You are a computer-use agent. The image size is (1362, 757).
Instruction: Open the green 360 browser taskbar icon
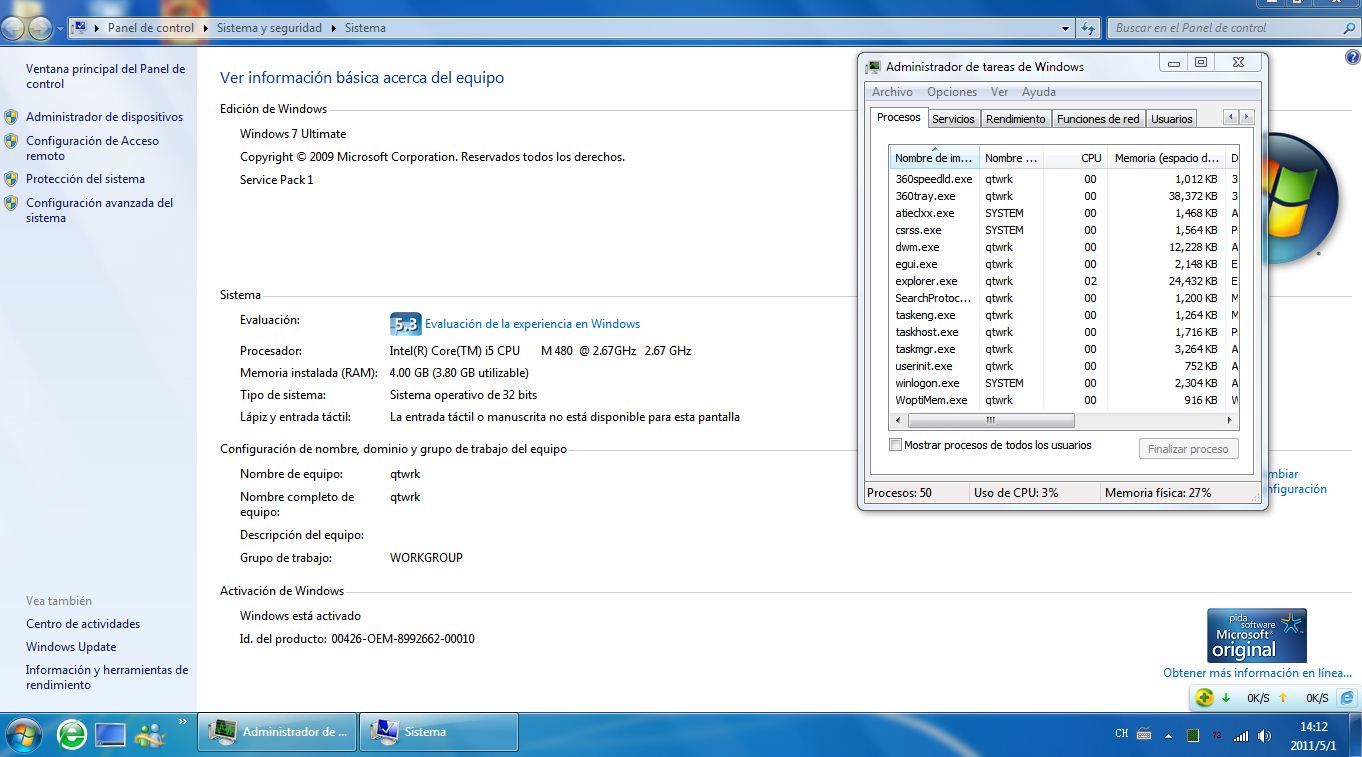[72, 733]
